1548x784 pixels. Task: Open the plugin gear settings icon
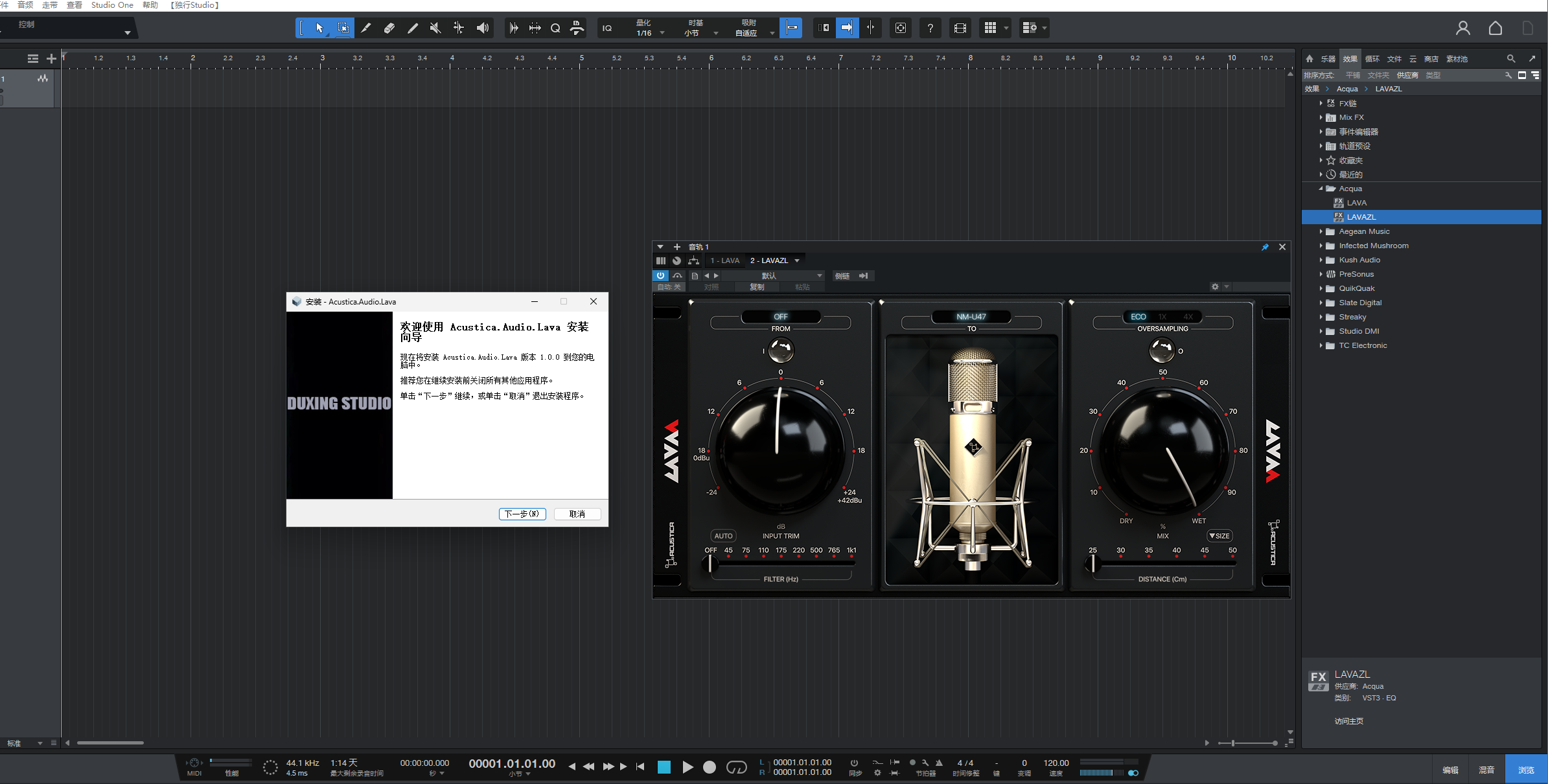tap(1215, 287)
